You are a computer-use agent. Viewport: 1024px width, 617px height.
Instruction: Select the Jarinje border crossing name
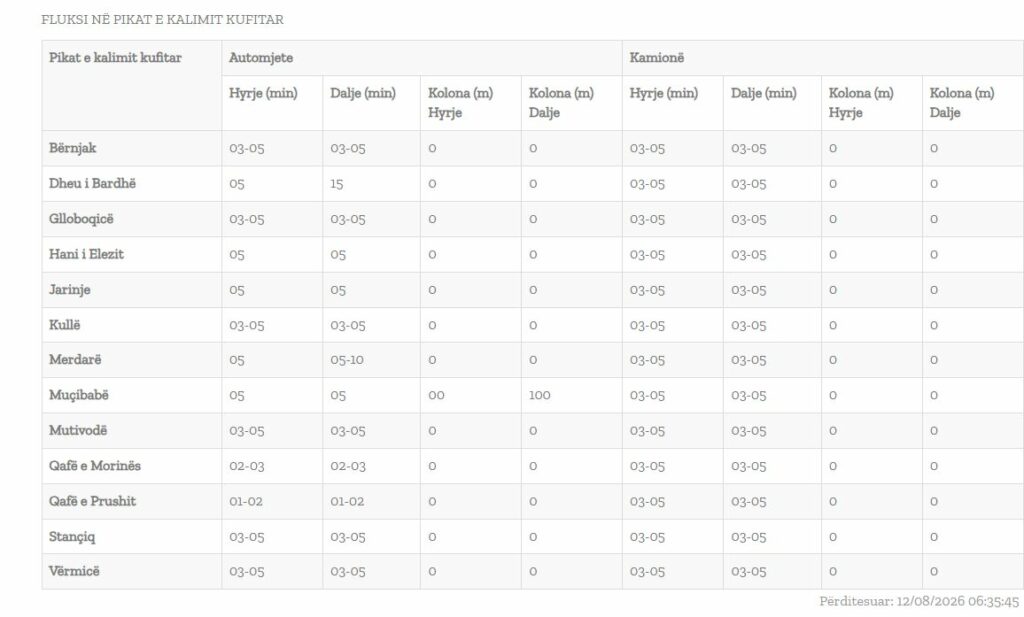[x=70, y=289]
